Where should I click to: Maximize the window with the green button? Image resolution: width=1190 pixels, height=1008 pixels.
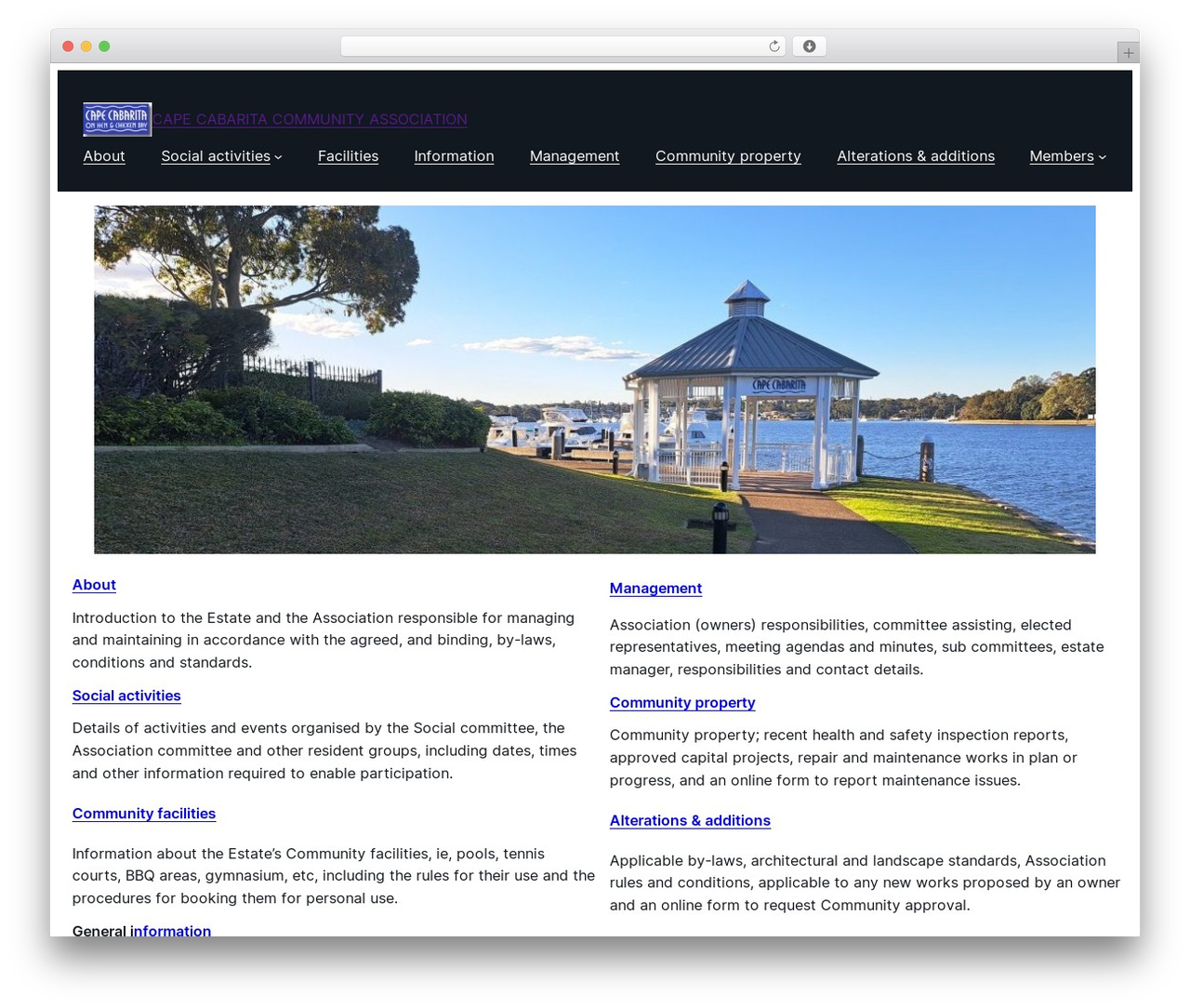pyautogui.click(x=104, y=46)
